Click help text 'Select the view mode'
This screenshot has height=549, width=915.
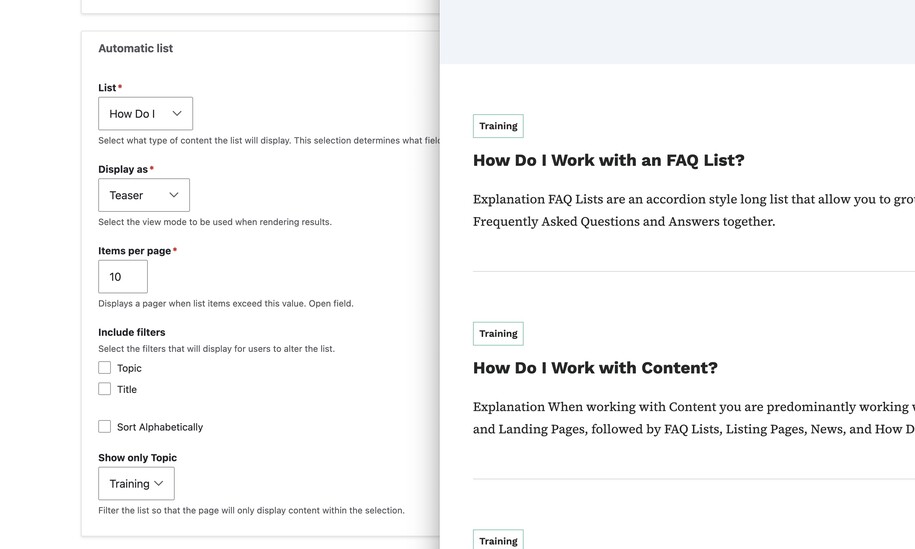pyautogui.click(x=215, y=222)
